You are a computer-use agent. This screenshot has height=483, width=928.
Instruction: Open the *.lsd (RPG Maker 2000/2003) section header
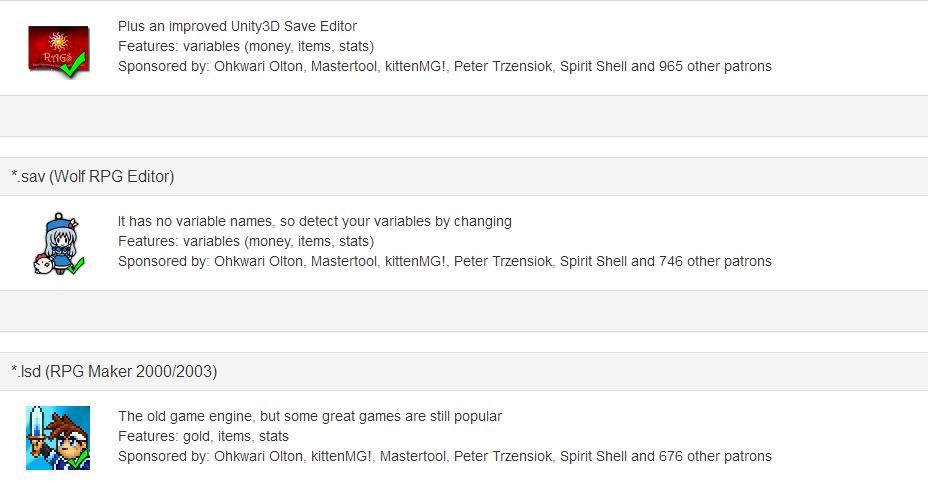pos(114,372)
